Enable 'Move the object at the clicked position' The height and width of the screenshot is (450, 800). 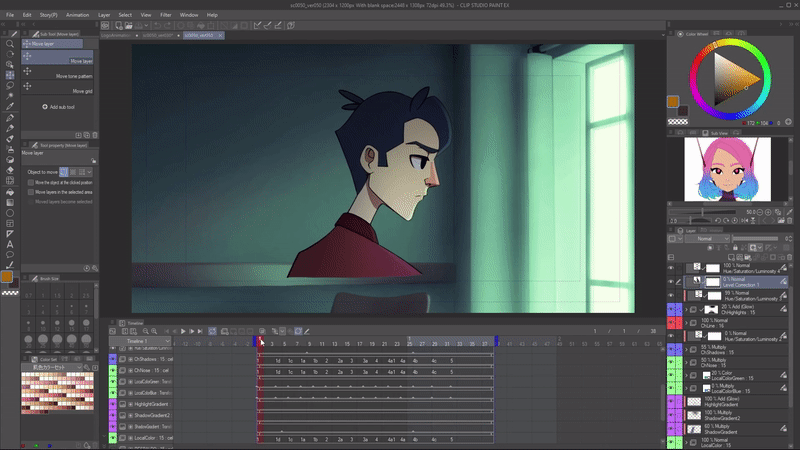31,182
